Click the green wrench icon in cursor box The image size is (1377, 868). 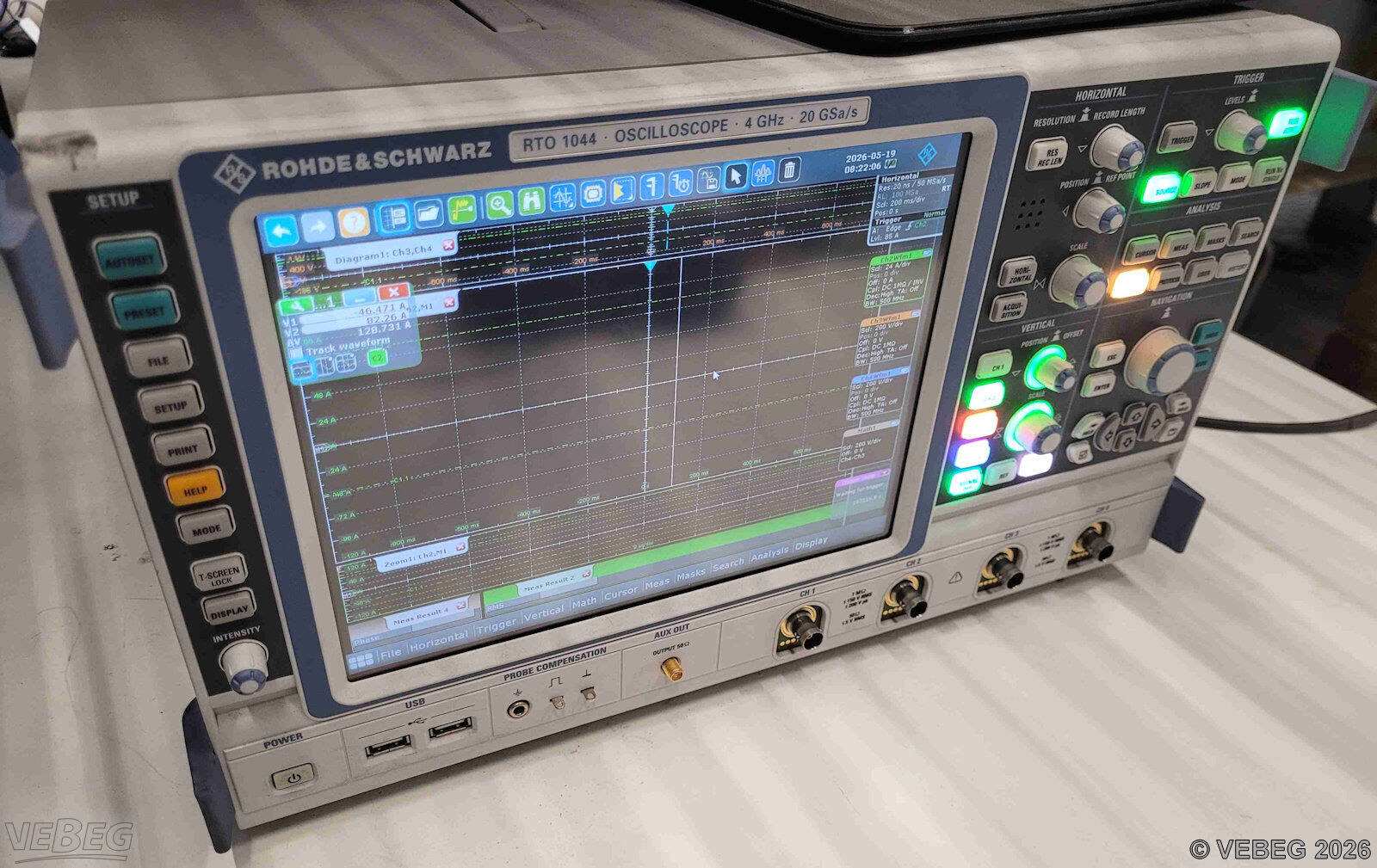pos(295,306)
